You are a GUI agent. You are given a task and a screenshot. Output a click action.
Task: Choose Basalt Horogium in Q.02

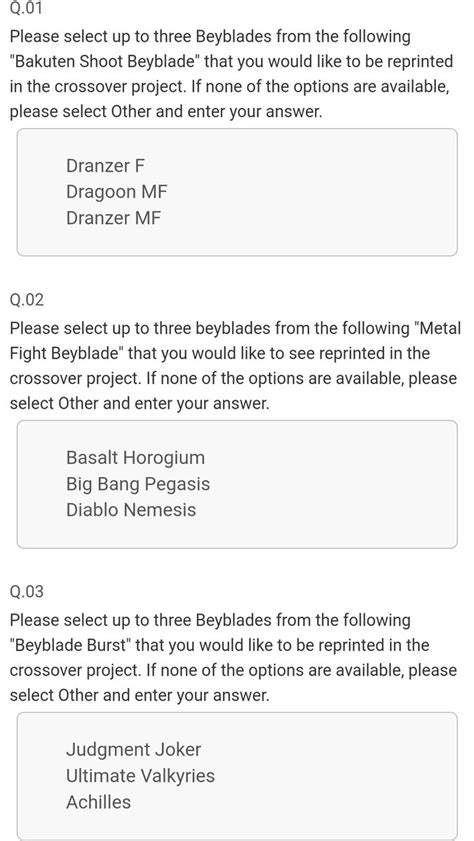click(x=135, y=458)
